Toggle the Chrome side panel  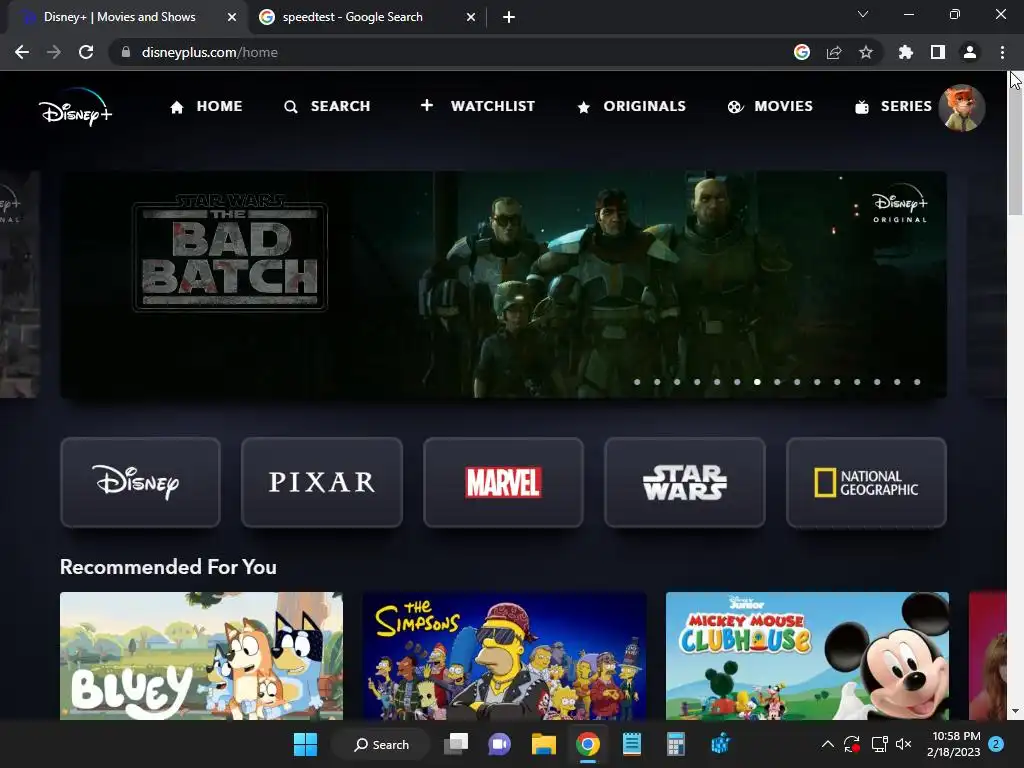coord(938,52)
